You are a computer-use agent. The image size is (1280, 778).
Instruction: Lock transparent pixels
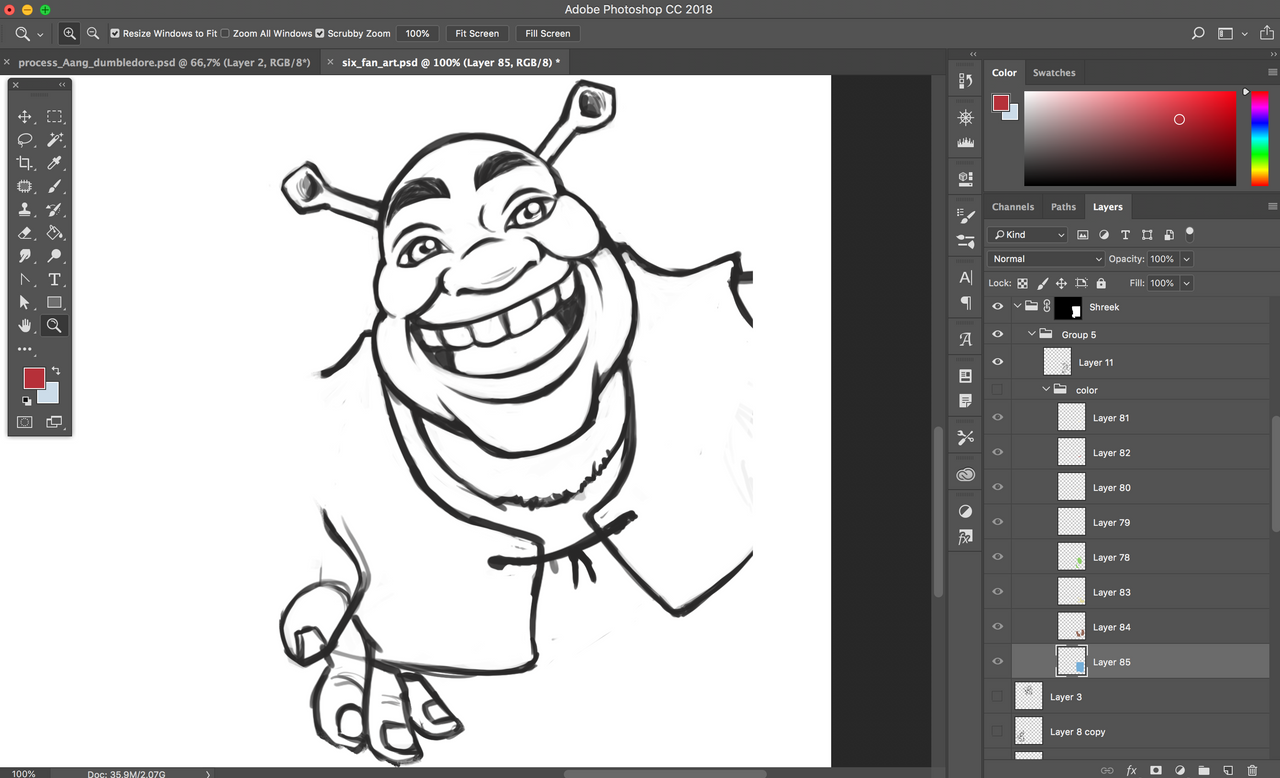click(x=1022, y=283)
